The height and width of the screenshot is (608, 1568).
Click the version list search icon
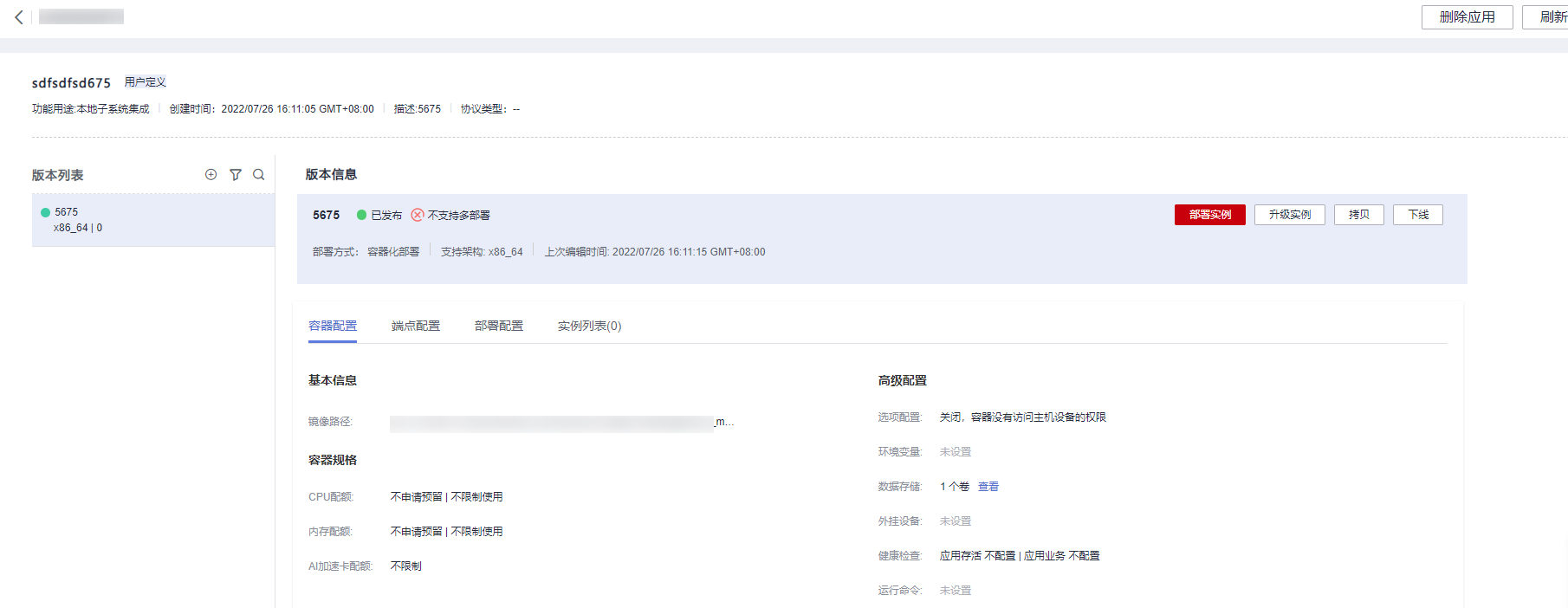[x=258, y=175]
